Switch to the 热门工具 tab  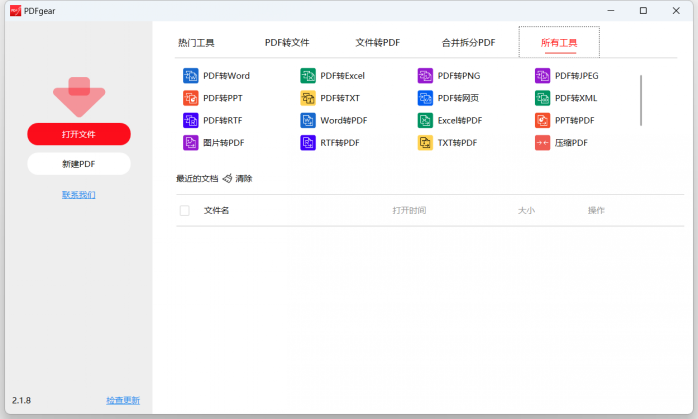click(x=196, y=43)
